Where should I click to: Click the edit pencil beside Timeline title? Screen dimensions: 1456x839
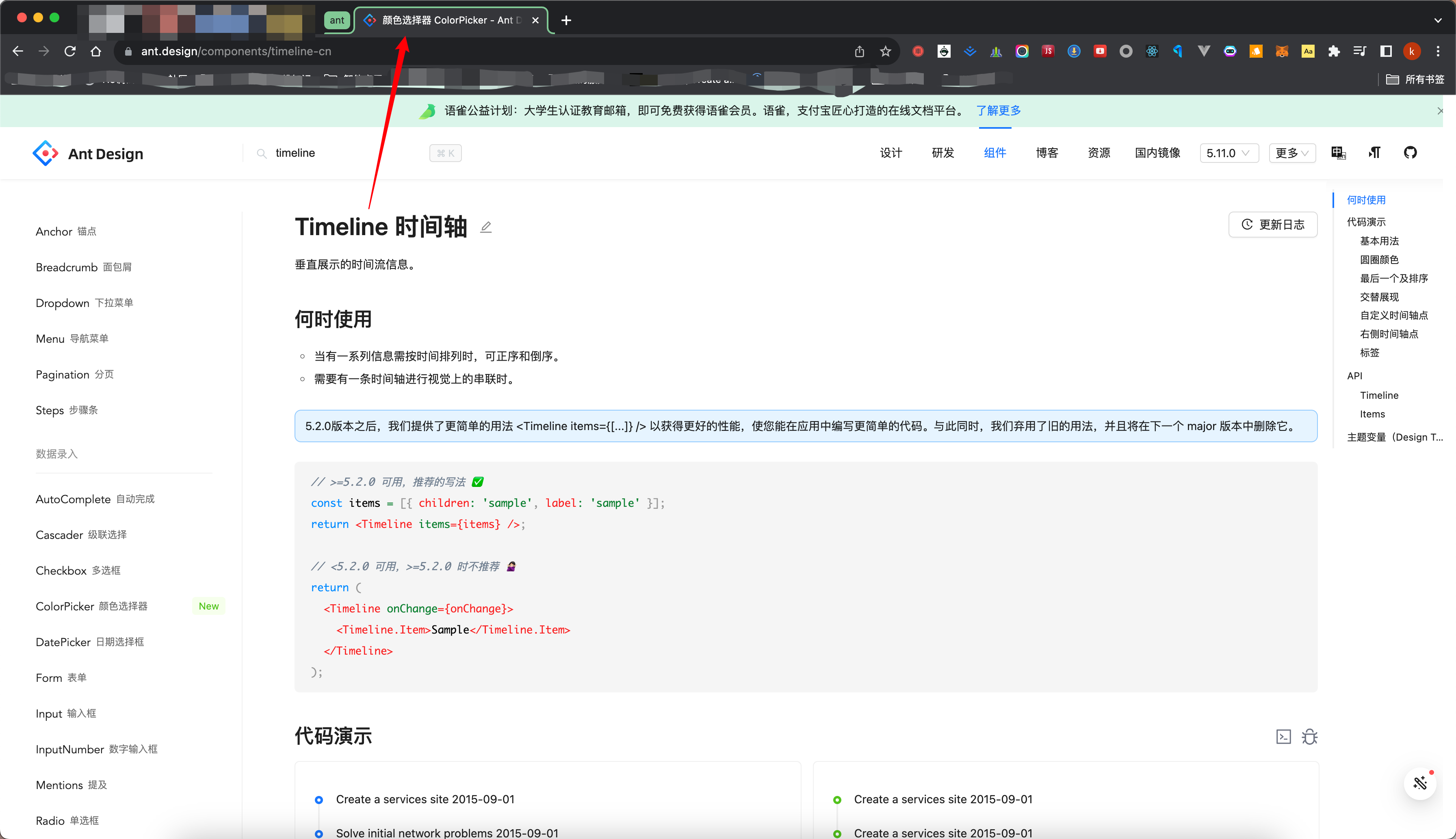tap(486, 227)
